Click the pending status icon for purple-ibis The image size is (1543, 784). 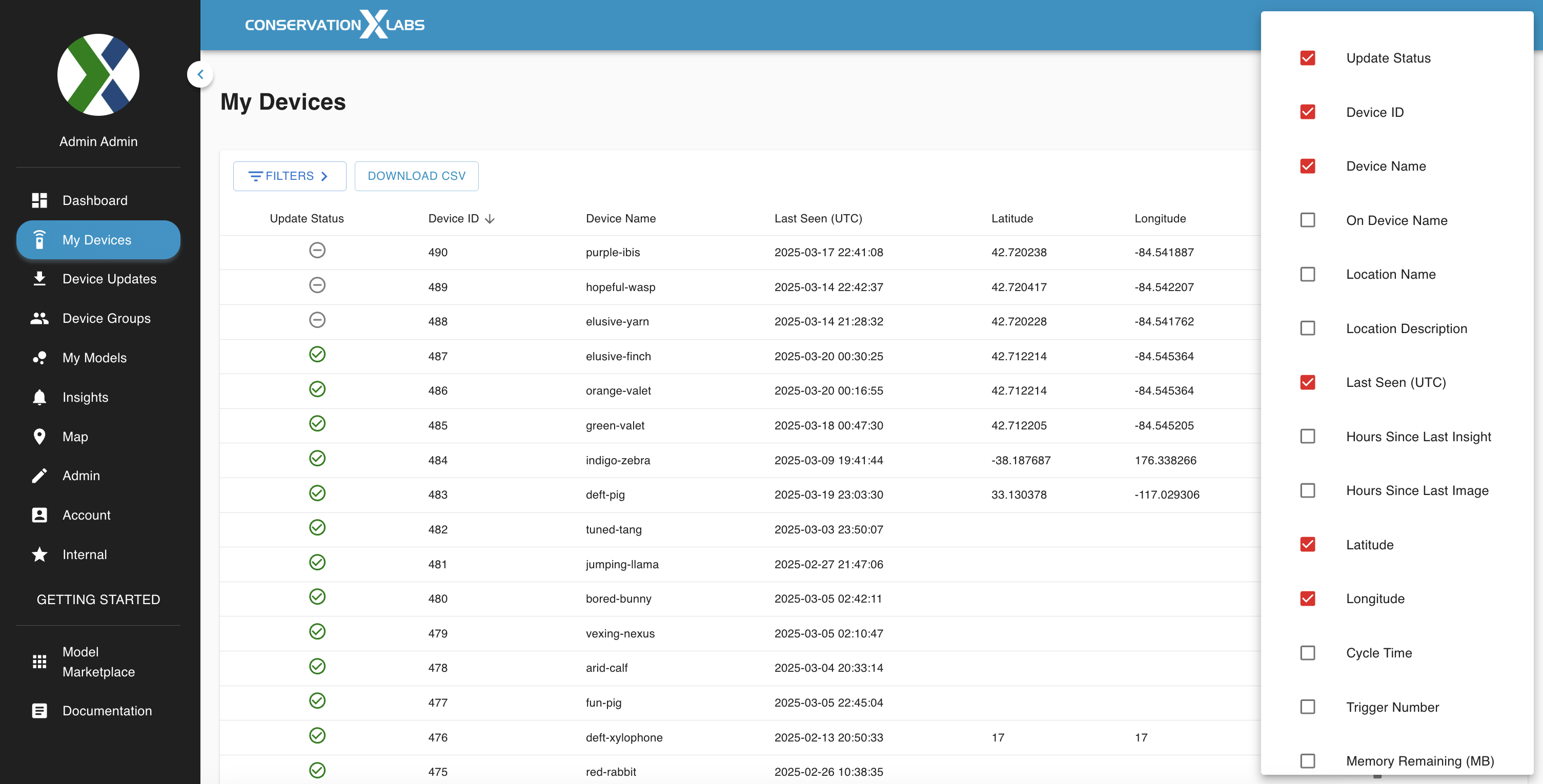317,251
